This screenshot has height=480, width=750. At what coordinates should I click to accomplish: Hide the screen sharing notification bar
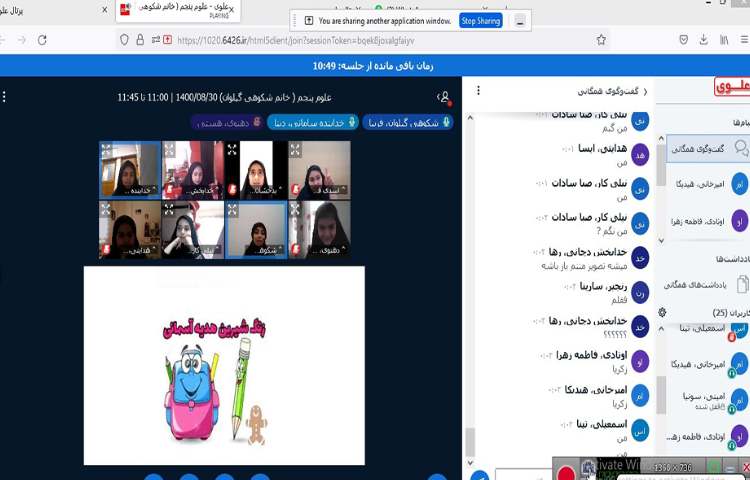tap(520, 20)
